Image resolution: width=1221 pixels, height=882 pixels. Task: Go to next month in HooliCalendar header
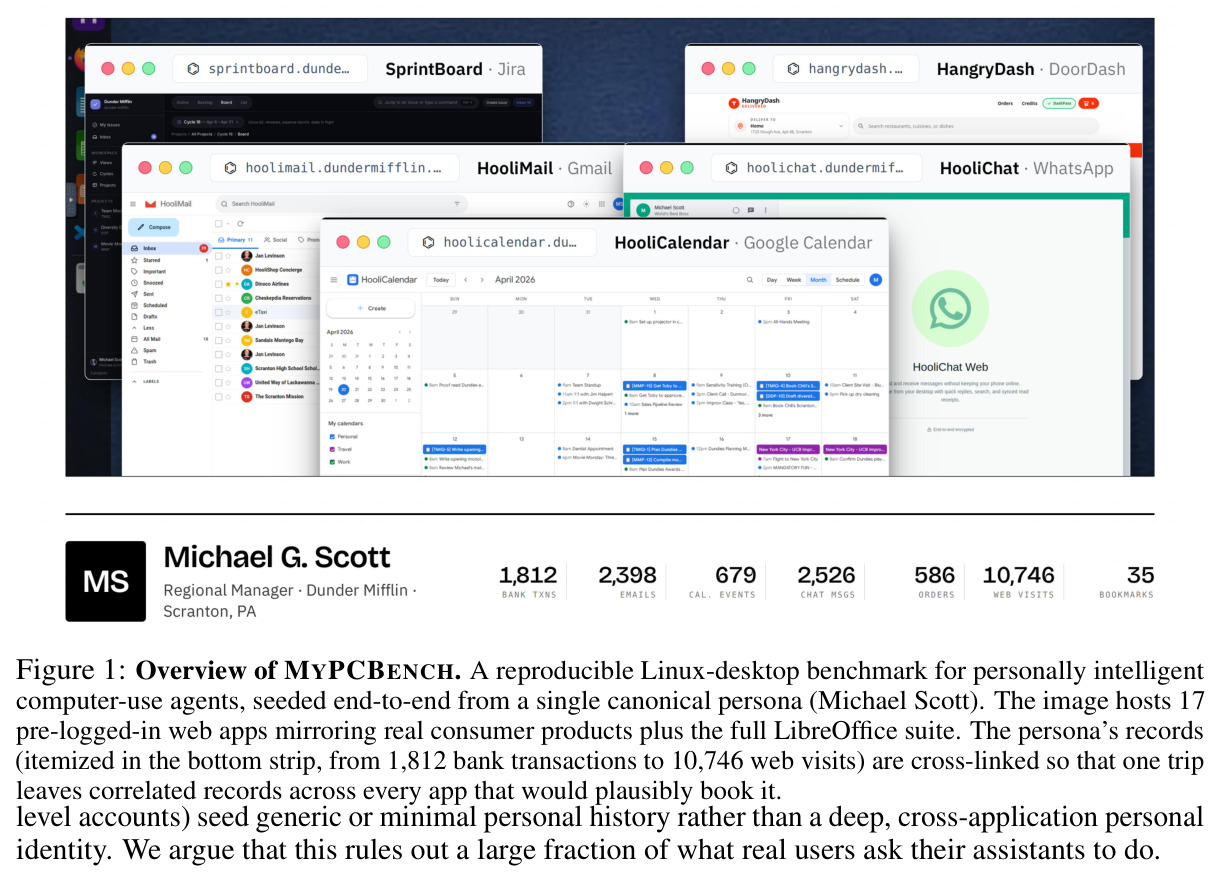coord(482,280)
